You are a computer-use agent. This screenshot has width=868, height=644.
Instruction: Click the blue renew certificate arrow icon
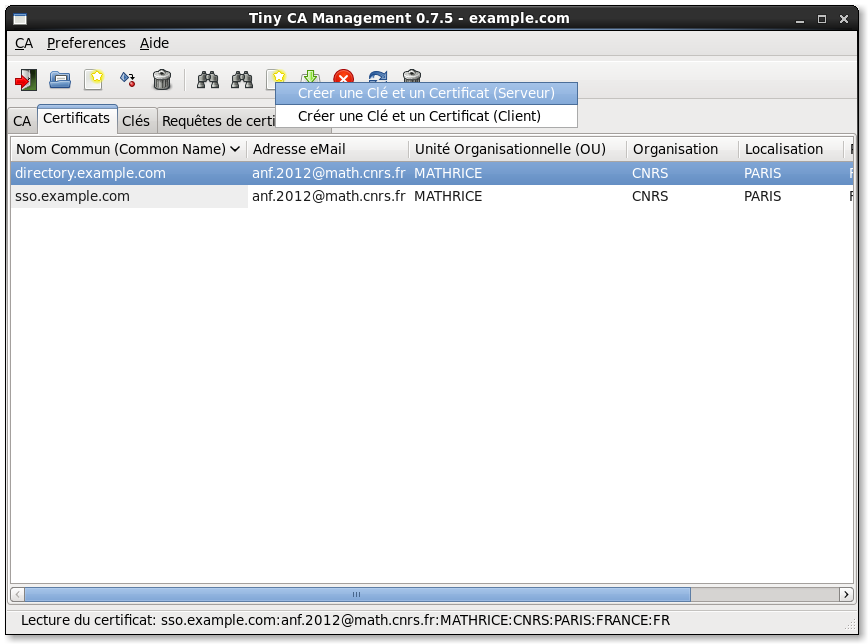pyautogui.click(x=378, y=79)
